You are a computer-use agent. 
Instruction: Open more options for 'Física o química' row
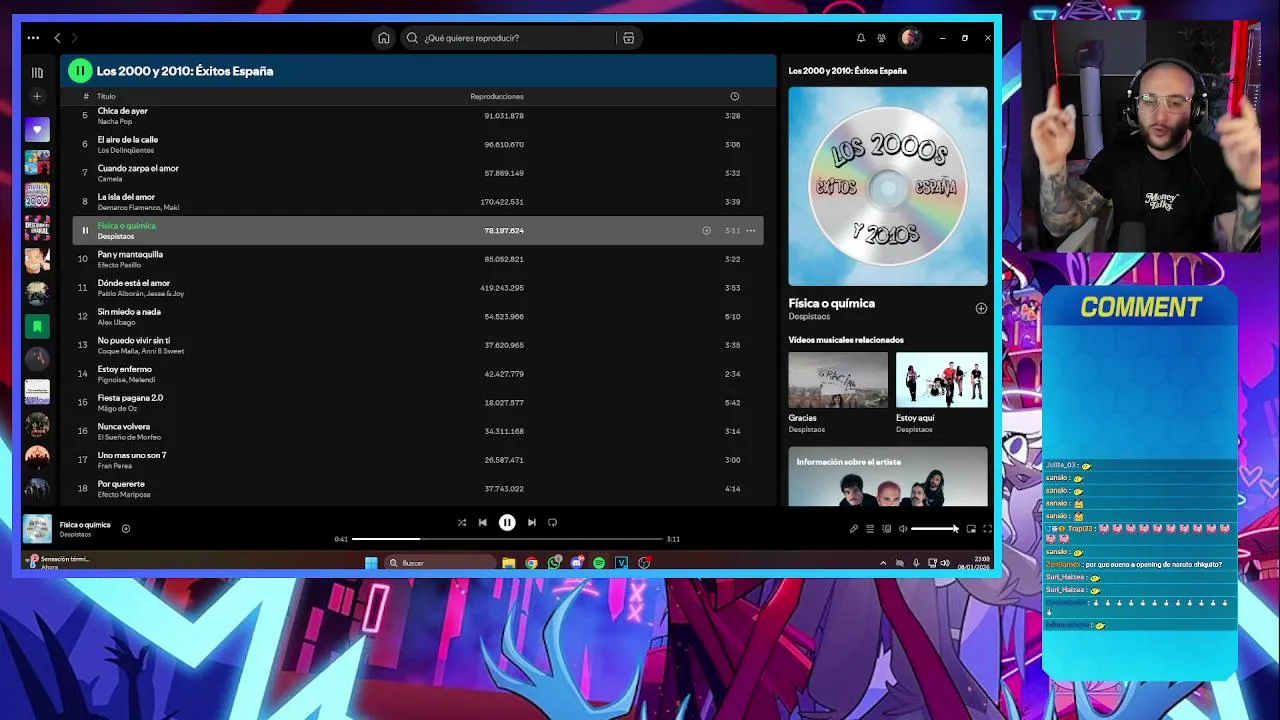[x=751, y=231]
